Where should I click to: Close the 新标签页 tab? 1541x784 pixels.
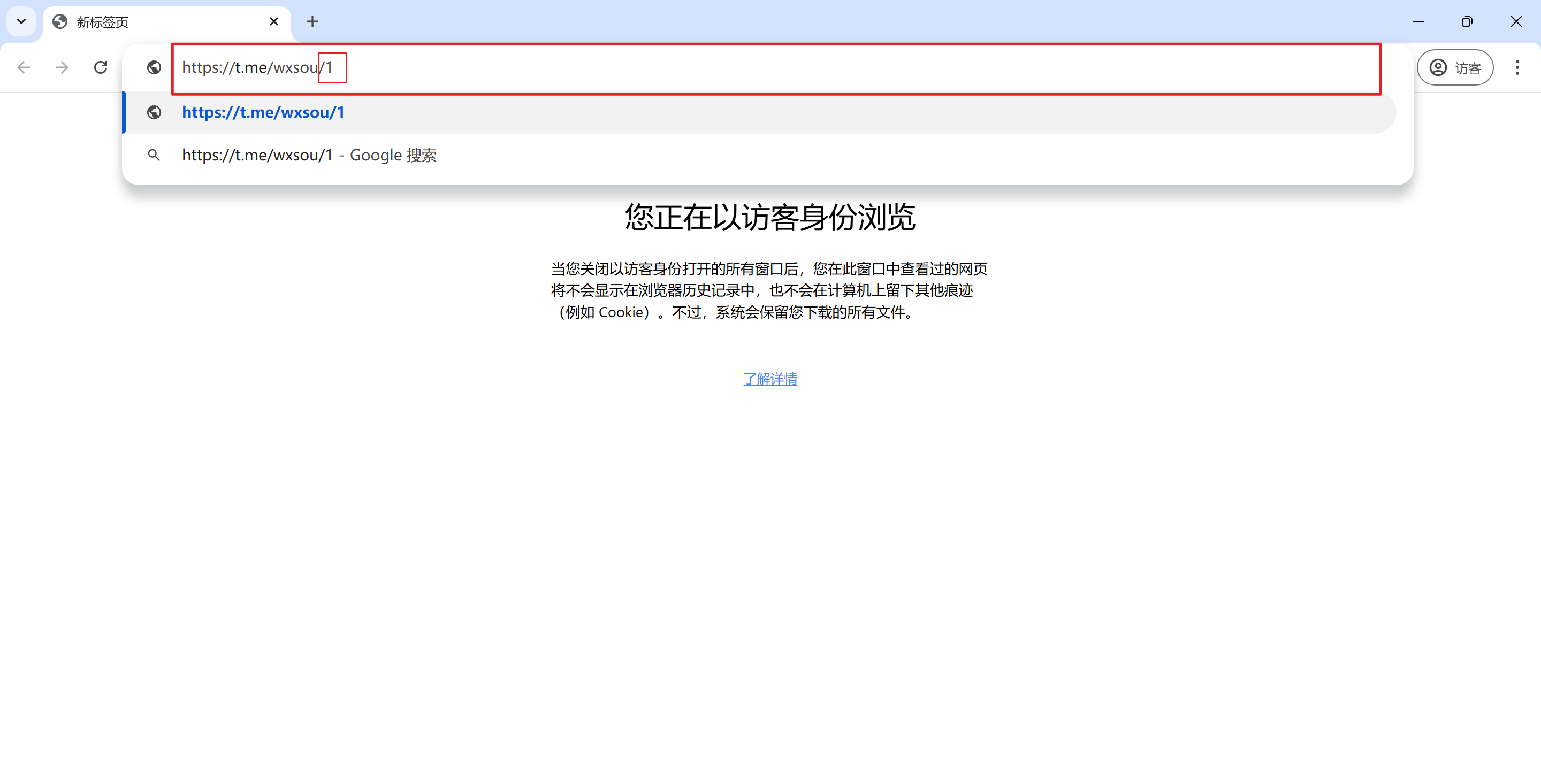pos(274,22)
